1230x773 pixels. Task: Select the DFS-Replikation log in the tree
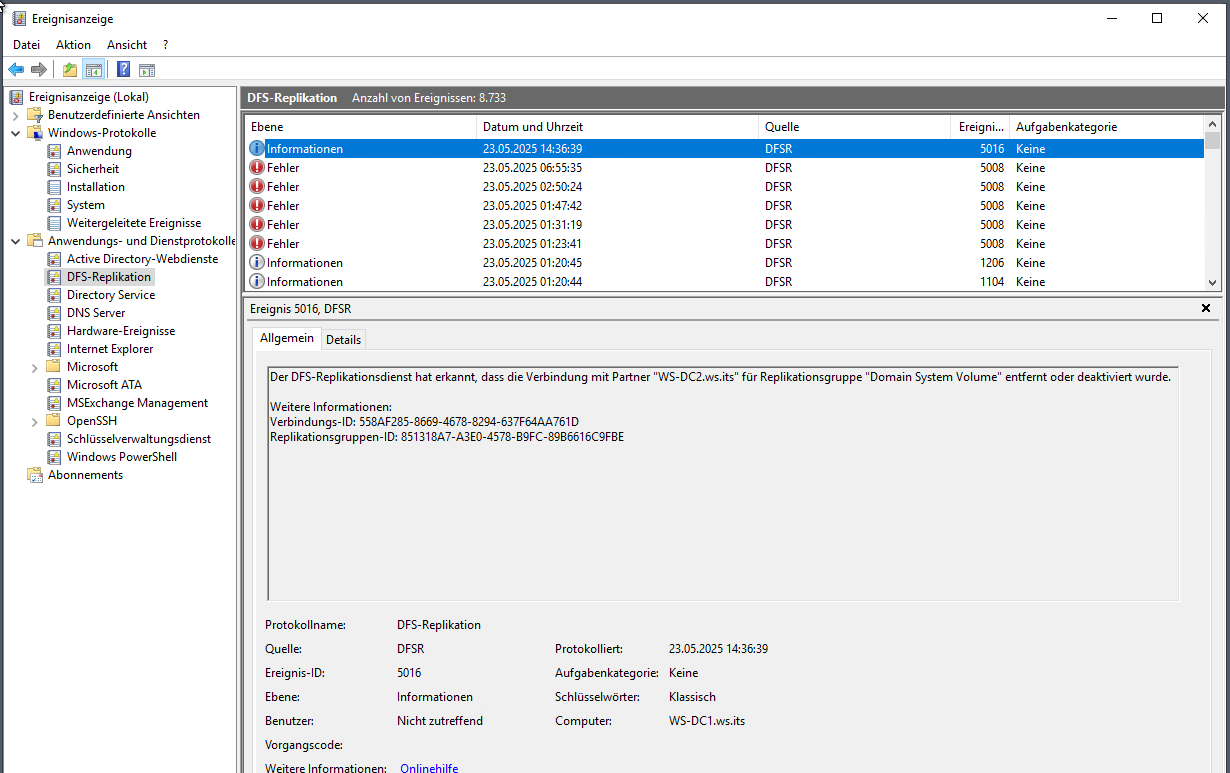pyautogui.click(x=109, y=277)
